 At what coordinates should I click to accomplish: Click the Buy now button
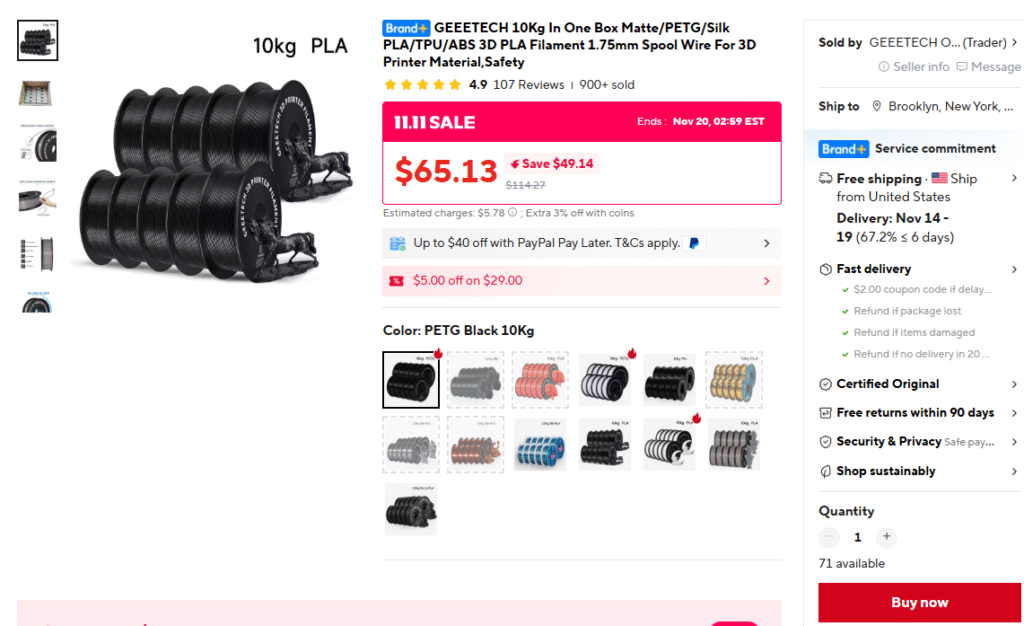[920, 603]
